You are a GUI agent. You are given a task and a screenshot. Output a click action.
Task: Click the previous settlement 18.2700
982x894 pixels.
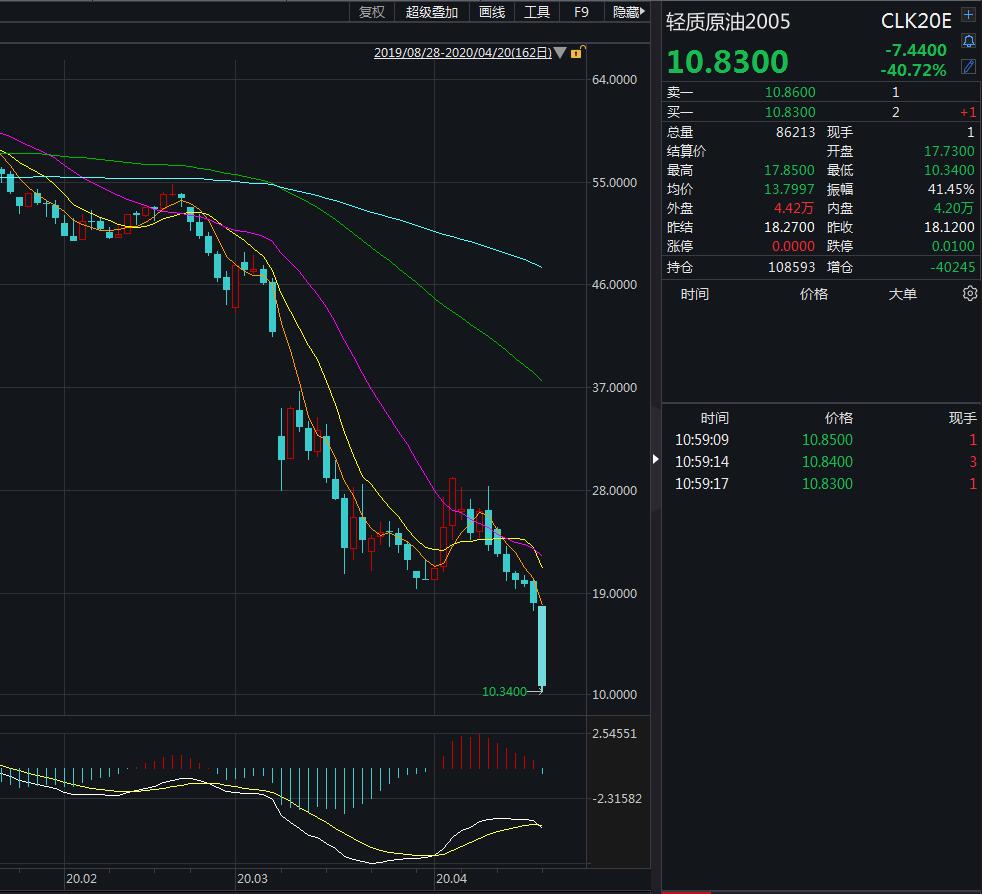point(789,227)
